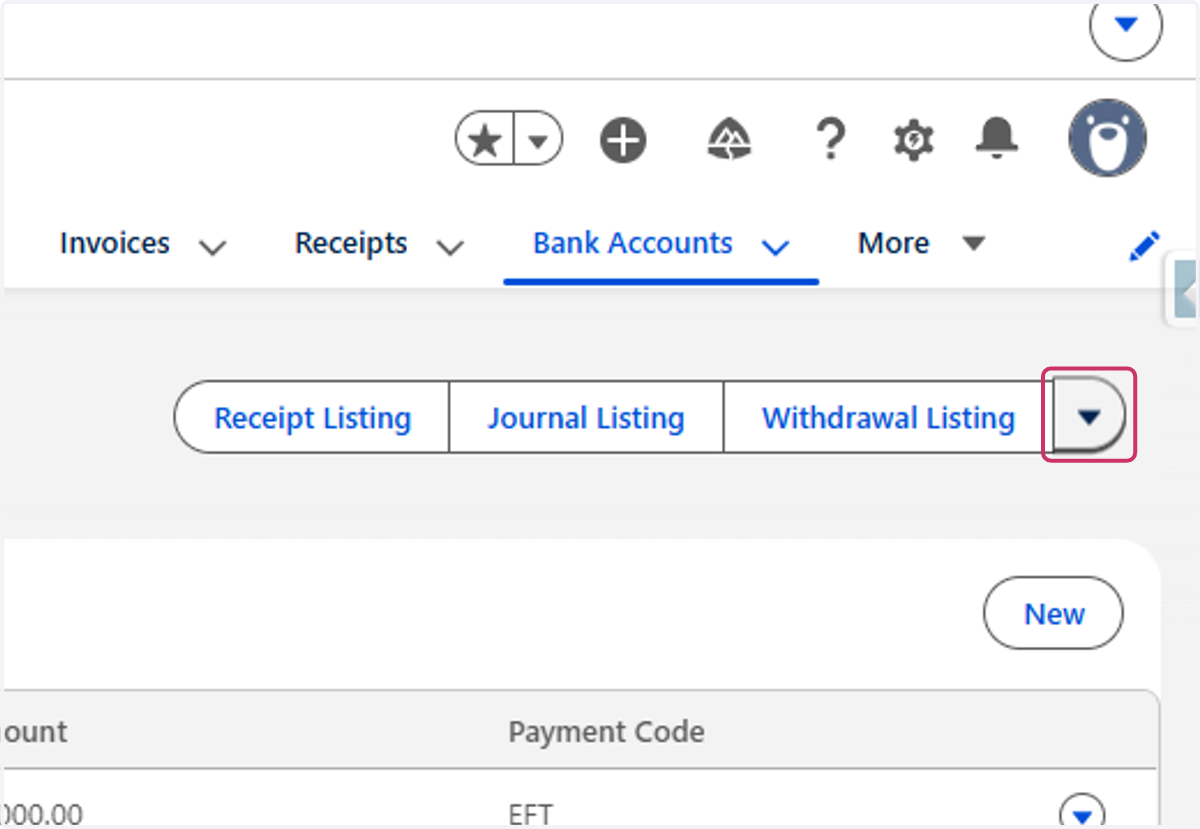
Task: Click the Withdrawal Listing button
Action: 888,417
